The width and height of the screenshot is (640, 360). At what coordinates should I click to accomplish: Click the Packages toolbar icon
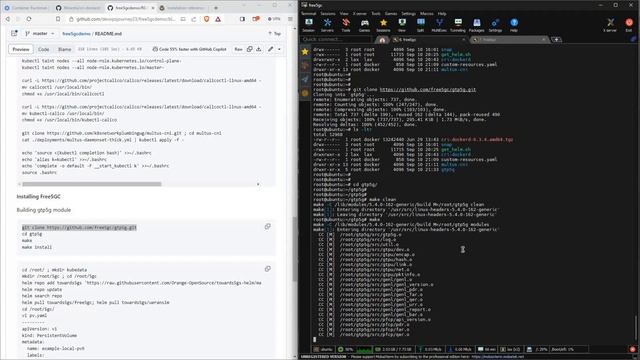[476, 25]
